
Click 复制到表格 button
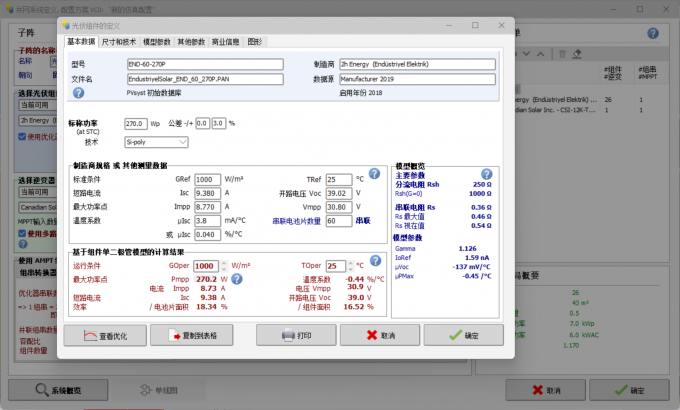[x=192, y=335]
